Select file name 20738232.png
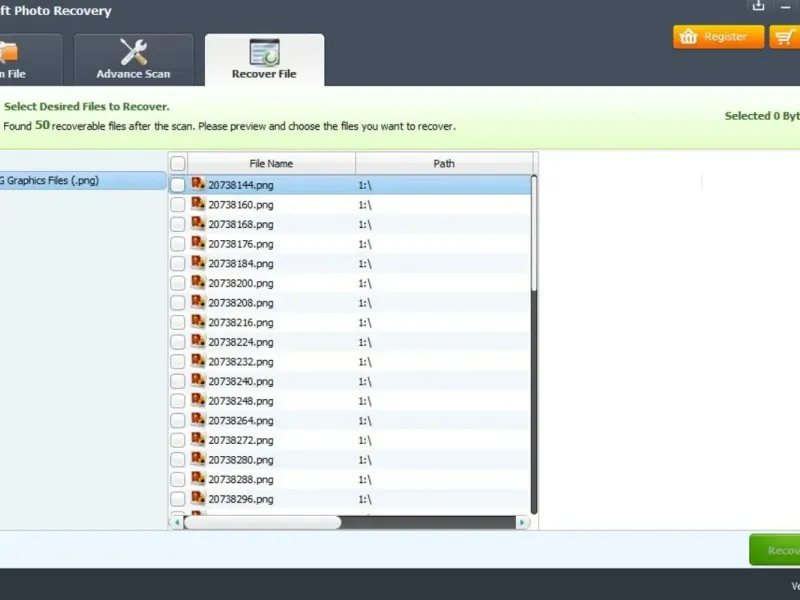Viewport: 800px width, 600px height. click(241, 362)
